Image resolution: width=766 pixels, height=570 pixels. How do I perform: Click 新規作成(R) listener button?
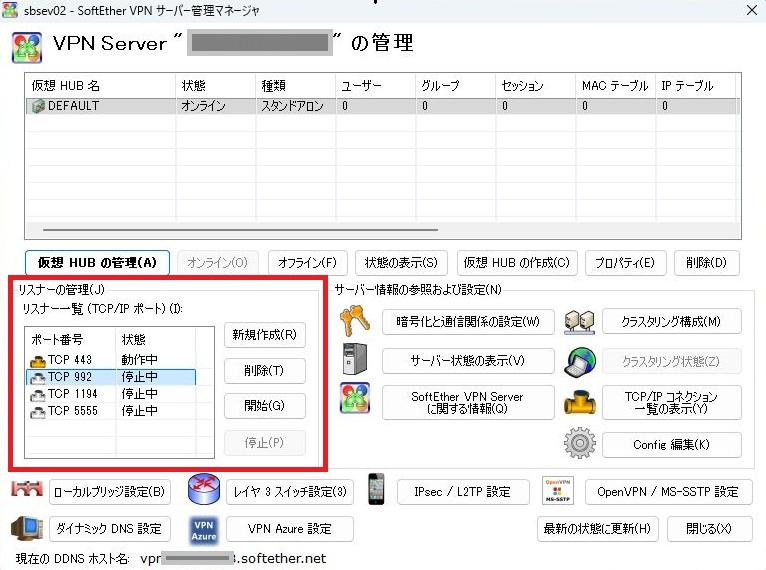265,335
